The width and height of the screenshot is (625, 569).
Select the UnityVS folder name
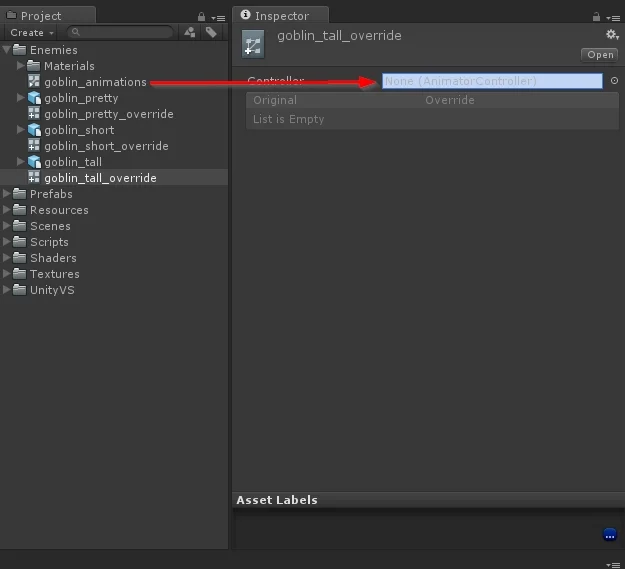tap(52, 290)
